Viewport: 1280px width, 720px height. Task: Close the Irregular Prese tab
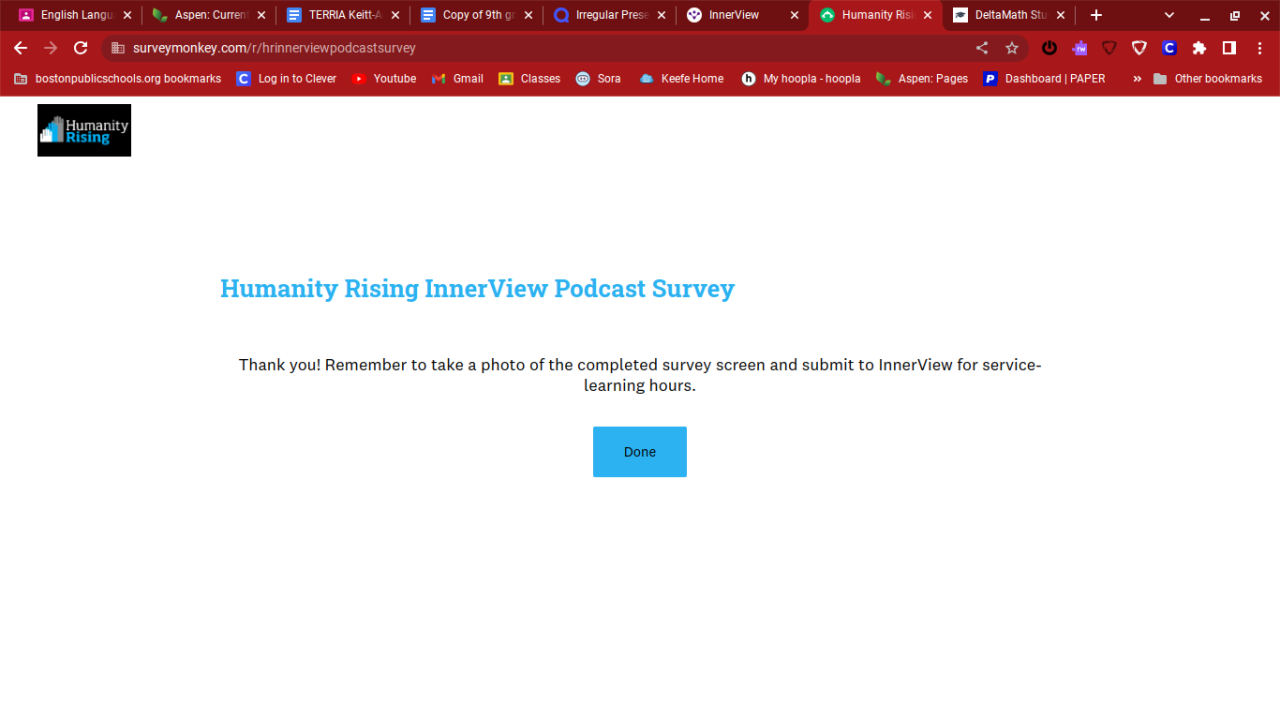[x=661, y=15]
